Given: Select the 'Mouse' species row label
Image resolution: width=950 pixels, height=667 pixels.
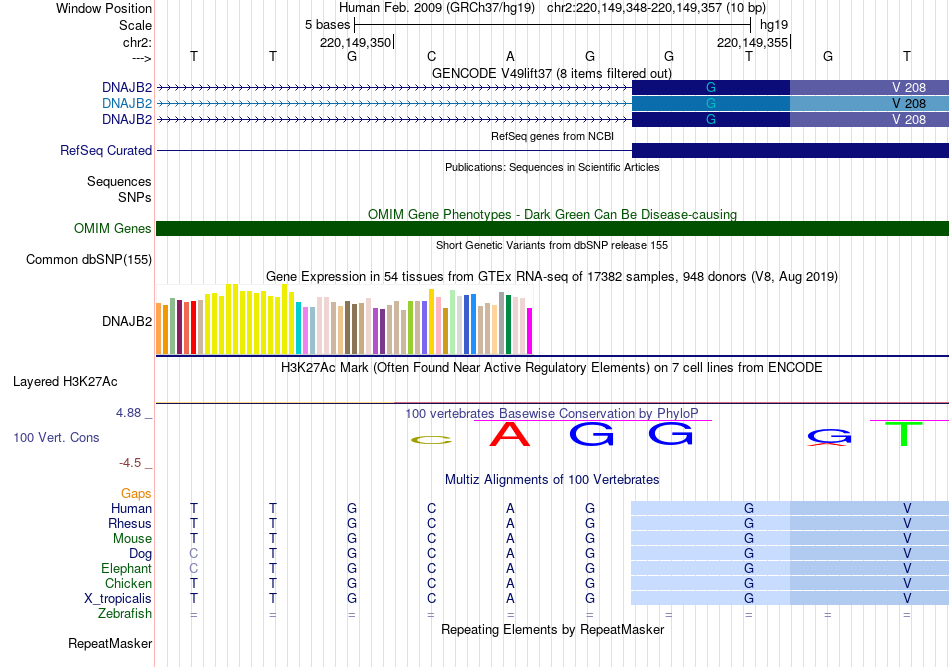Looking at the screenshot, I should [x=132, y=539].
